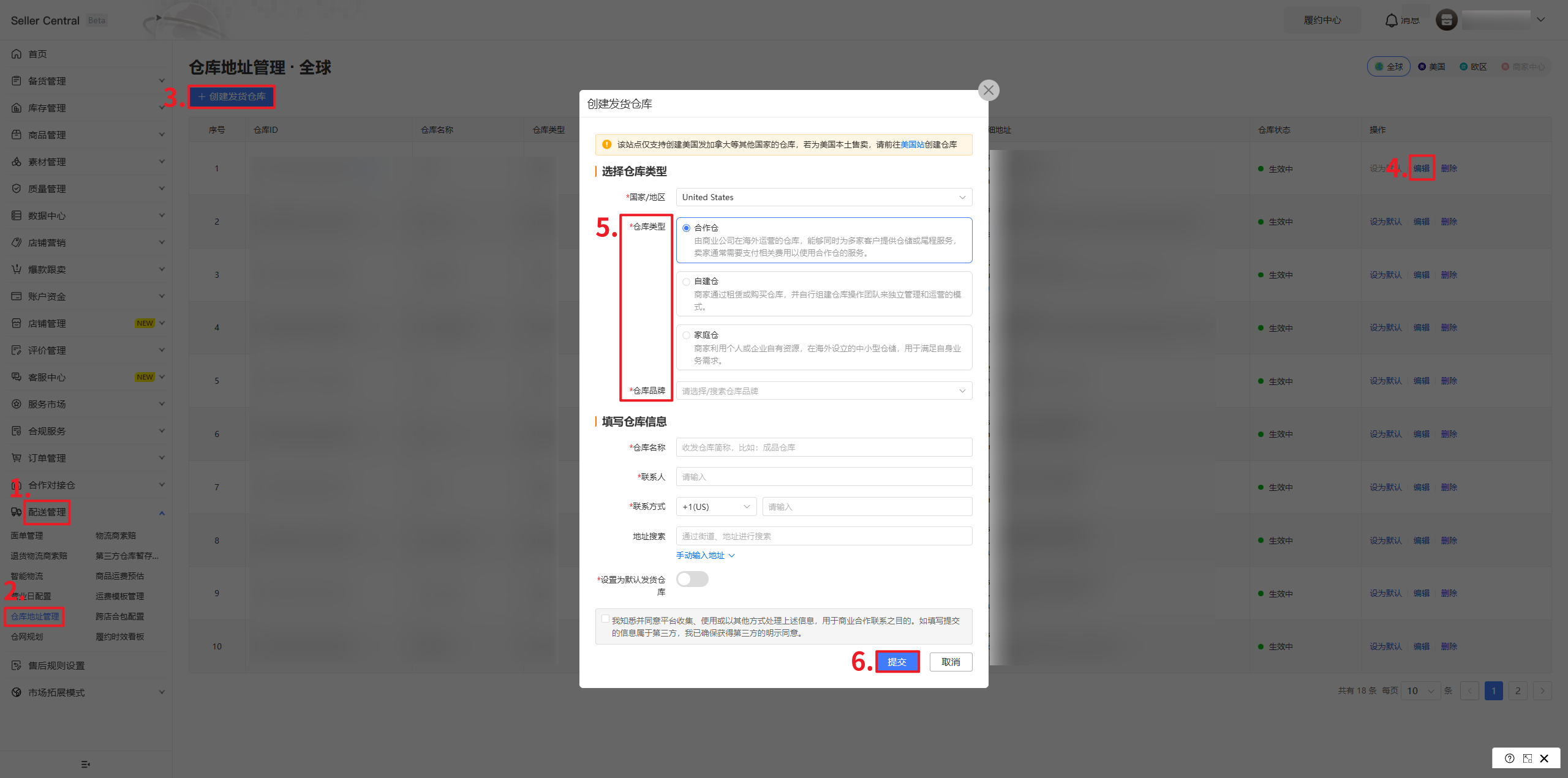Click the 数据中心 sidebar icon

pyautogui.click(x=17, y=215)
